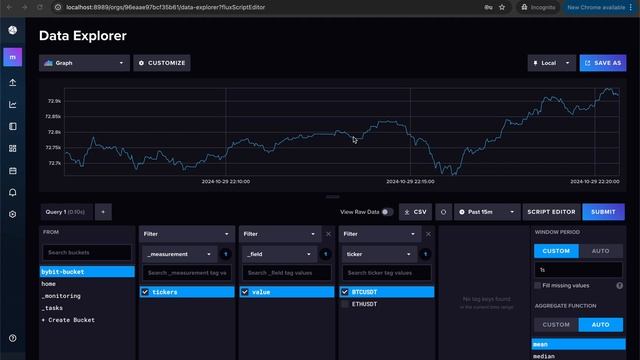This screenshot has height=360, width=640.
Task: Uncheck the BTCUSDT ticker checkbox
Action: coord(345,292)
